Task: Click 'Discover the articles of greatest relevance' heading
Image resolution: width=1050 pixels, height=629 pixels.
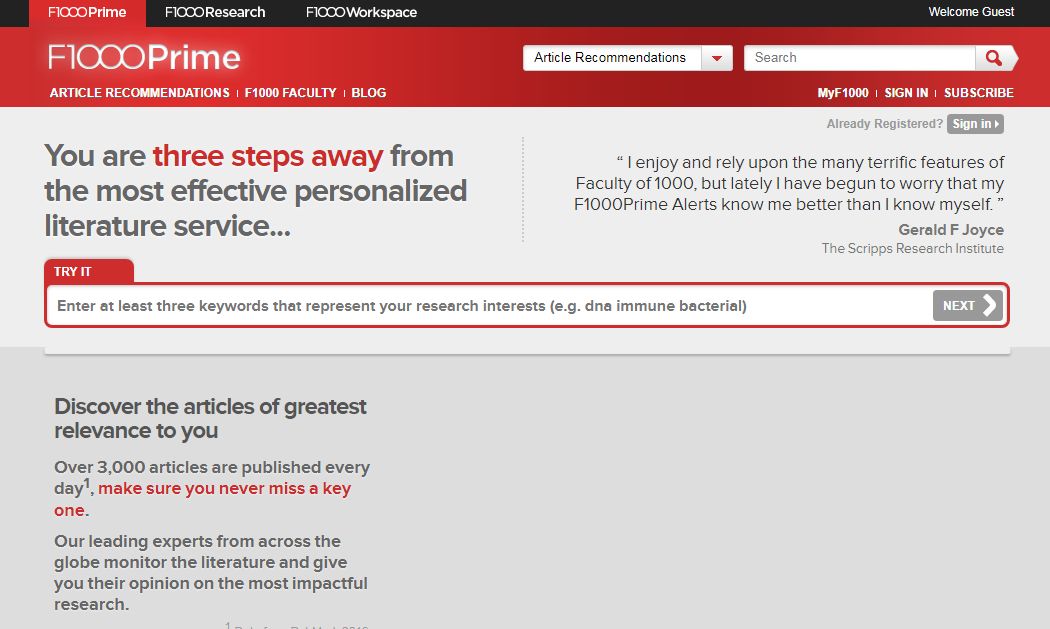Action: [210, 418]
